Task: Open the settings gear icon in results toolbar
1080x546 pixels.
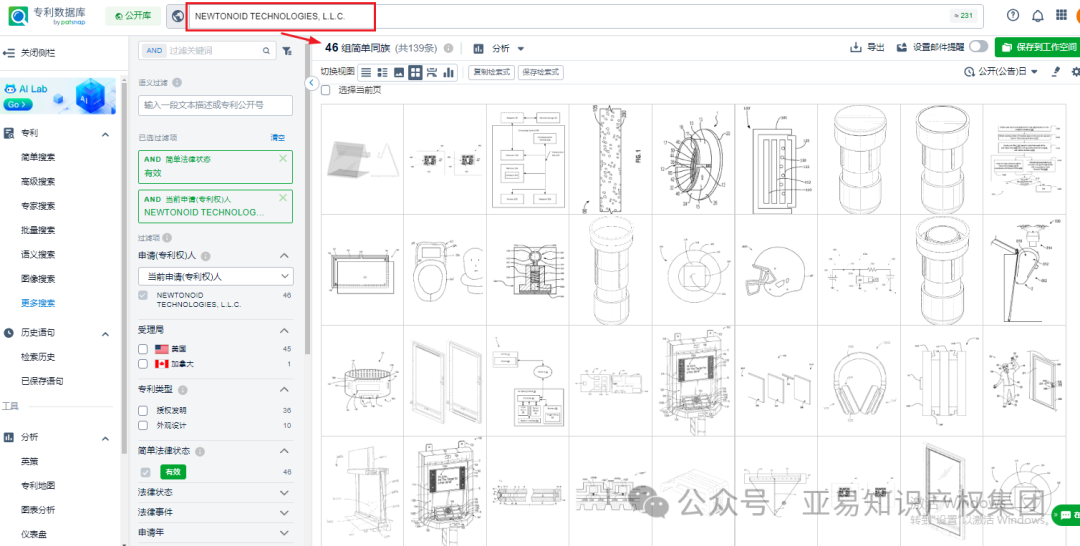Action: pyautogui.click(x=1075, y=72)
